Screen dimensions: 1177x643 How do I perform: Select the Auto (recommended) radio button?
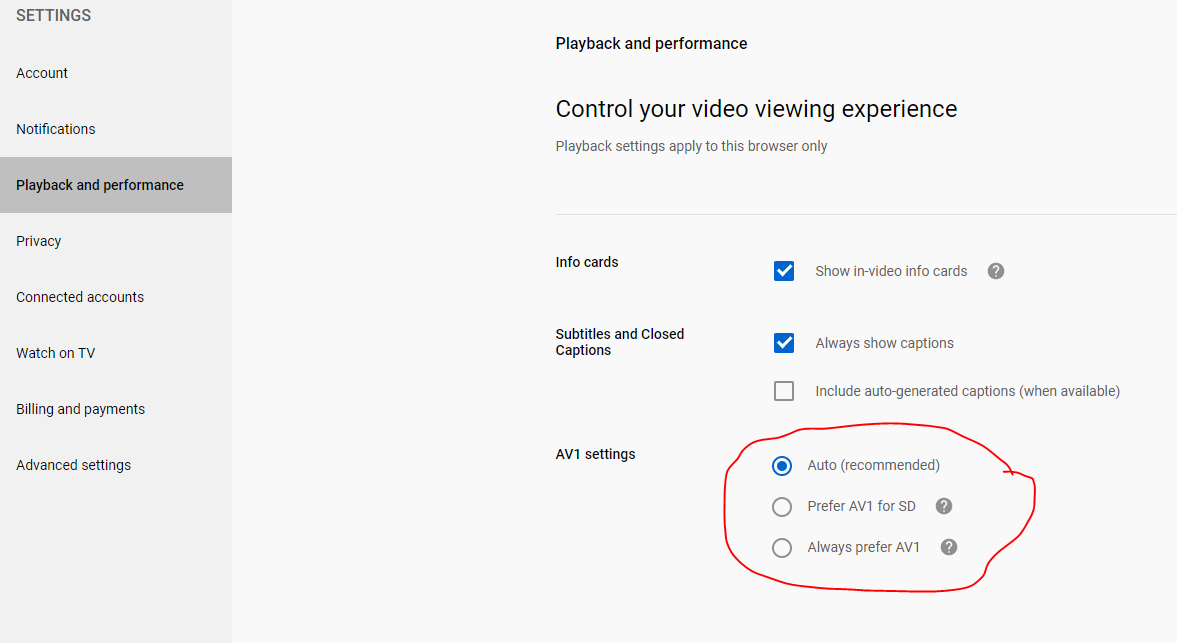click(782, 465)
